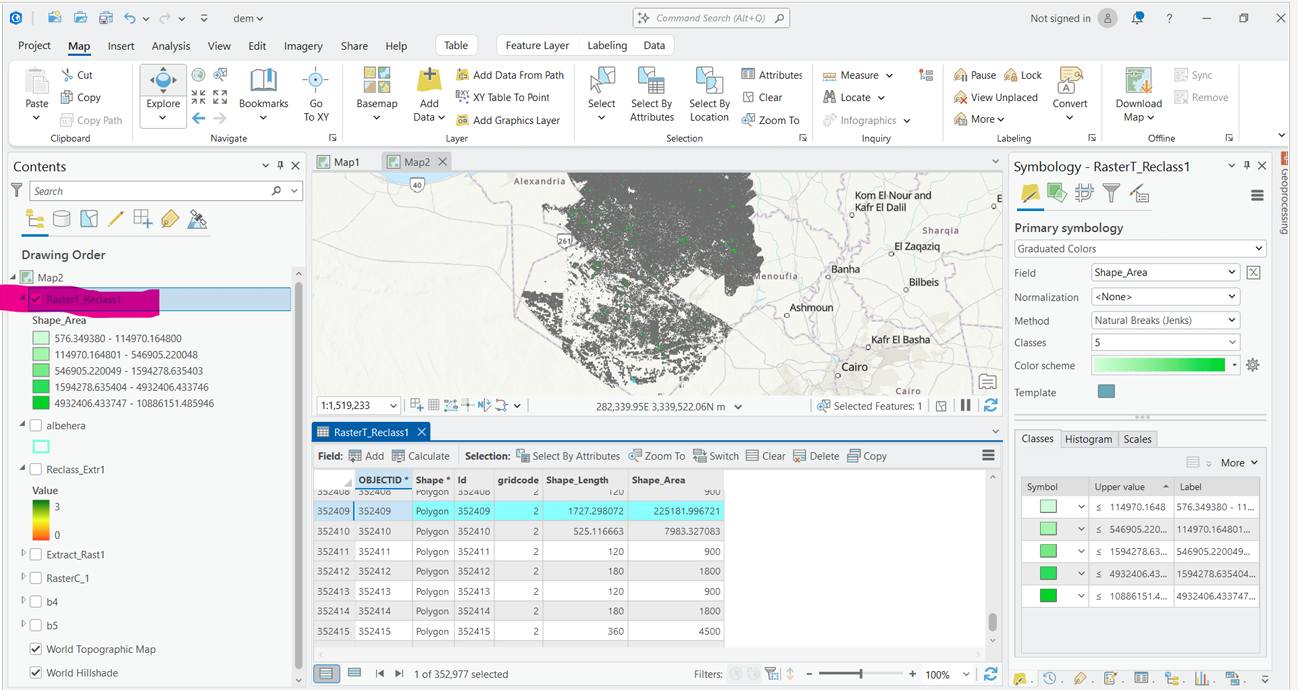Toggle visibility of b5 layer

37,625
